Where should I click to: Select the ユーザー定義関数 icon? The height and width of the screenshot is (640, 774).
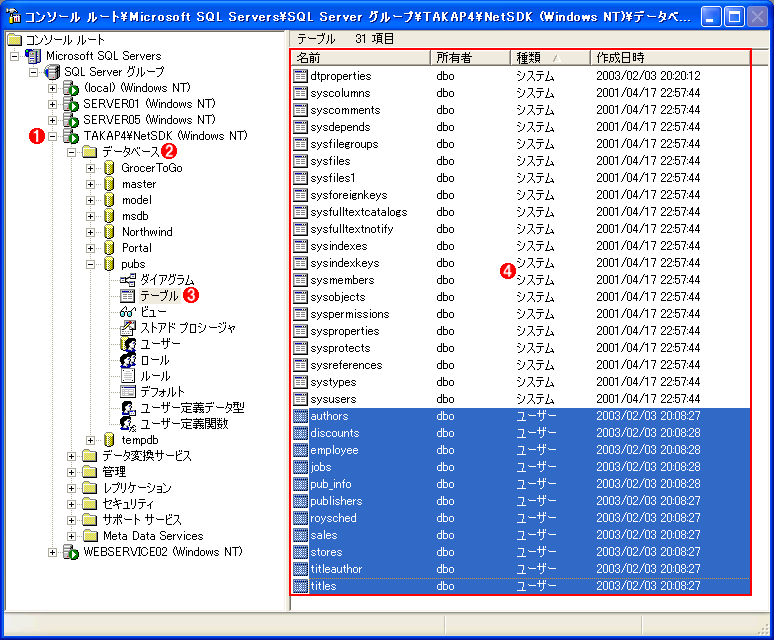(127, 424)
